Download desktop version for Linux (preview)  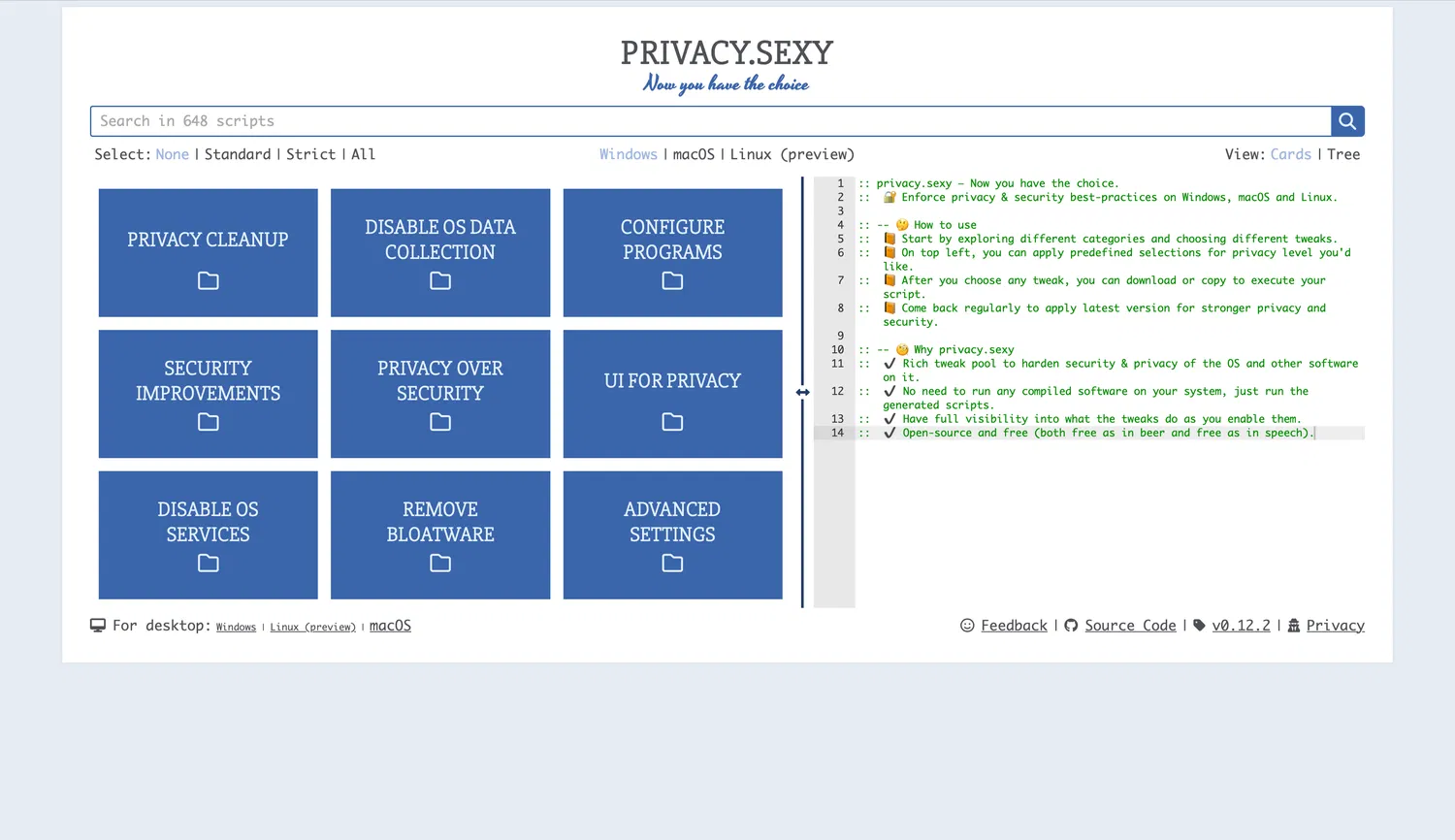312,628
